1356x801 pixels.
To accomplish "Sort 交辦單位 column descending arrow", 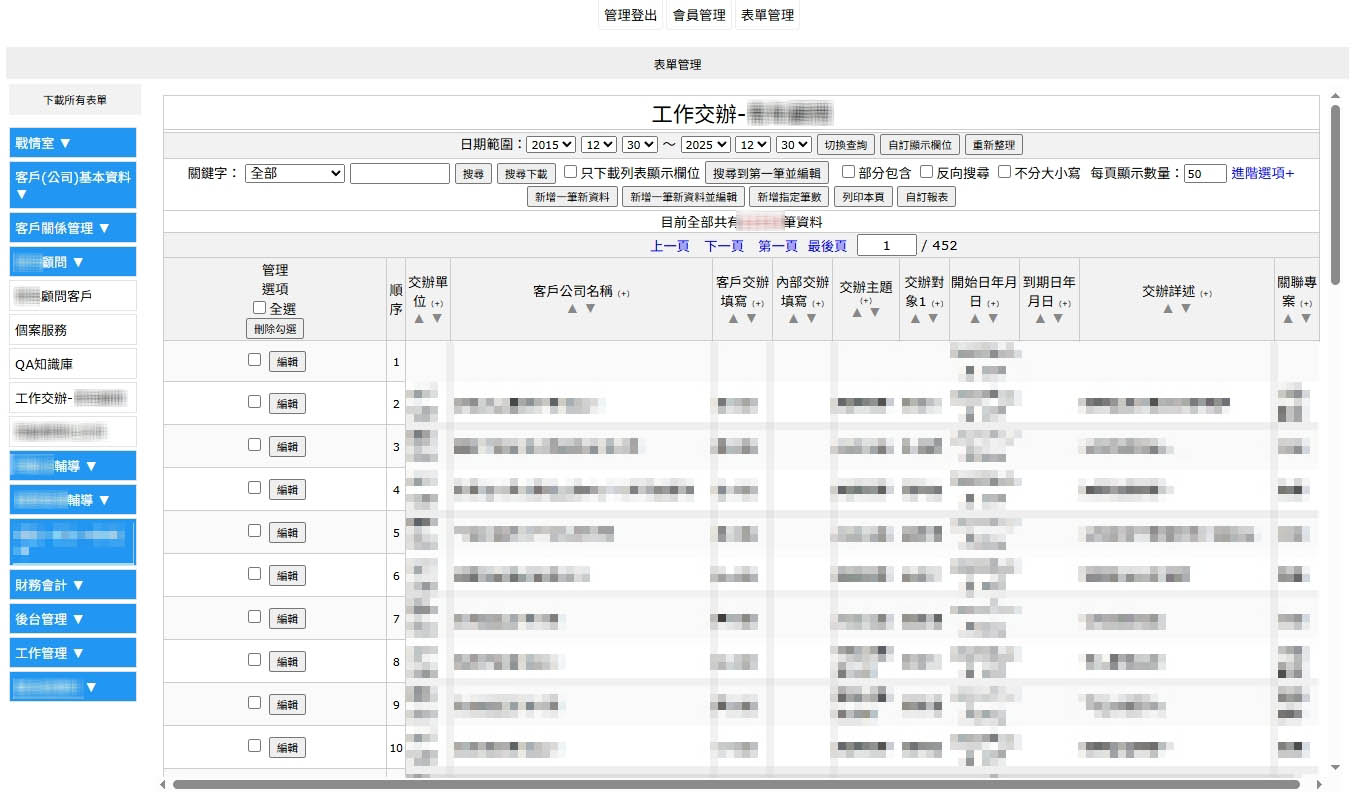I will pos(439,318).
